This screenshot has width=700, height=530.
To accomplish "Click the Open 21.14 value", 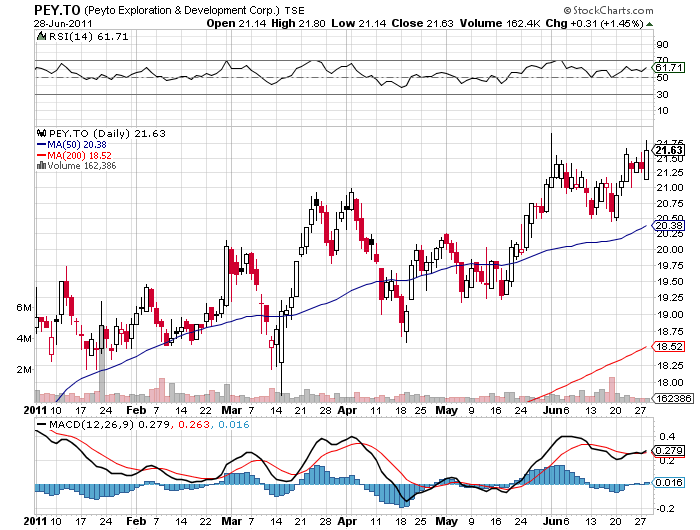I will pos(237,24).
